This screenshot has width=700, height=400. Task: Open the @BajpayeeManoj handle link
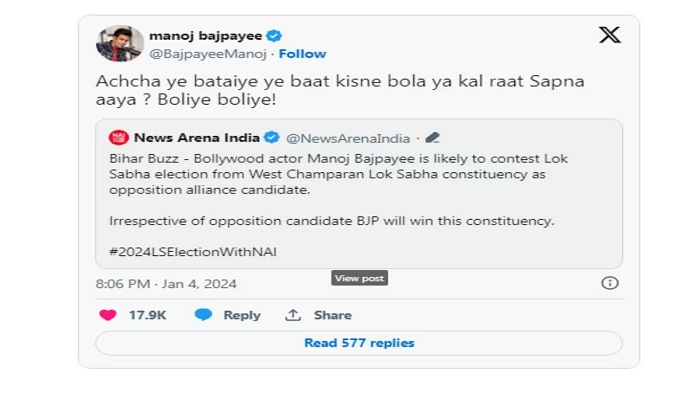pos(207,53)
